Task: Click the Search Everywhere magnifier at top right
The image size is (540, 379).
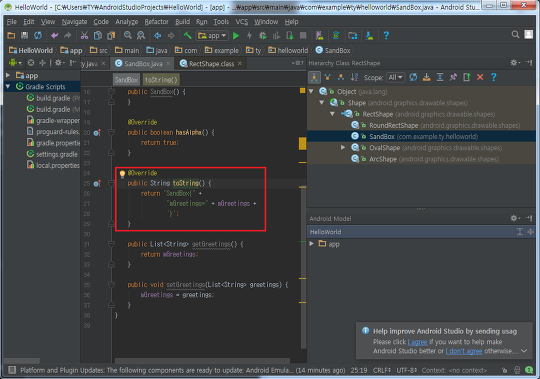Action: point(515,34)
